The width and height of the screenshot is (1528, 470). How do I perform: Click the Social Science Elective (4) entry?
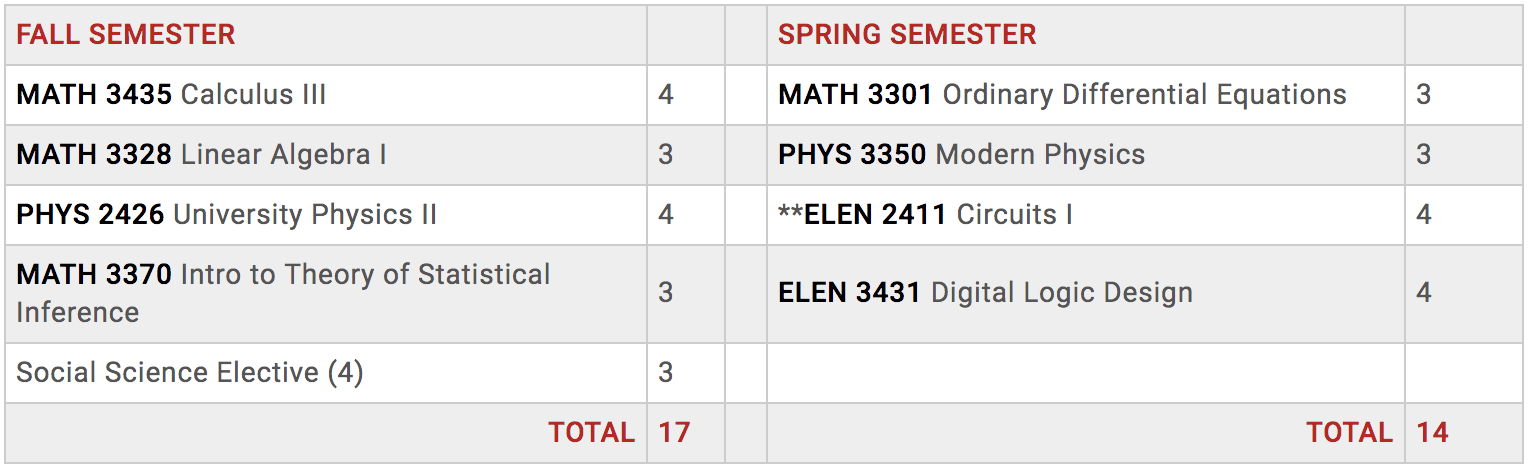coord(190,373)
